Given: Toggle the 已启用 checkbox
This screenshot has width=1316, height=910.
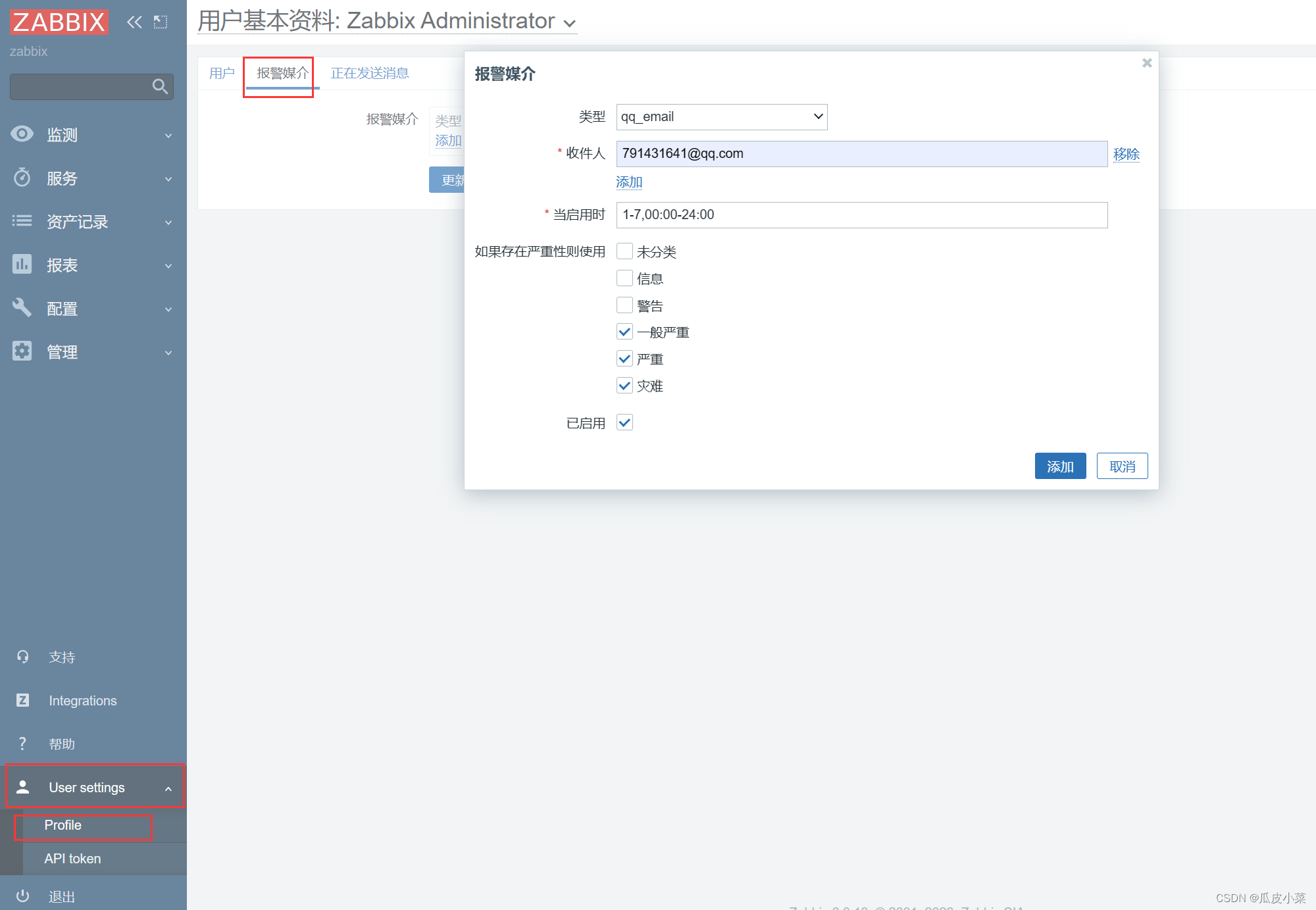Looking at the screenshot, I should coord(624,422).
